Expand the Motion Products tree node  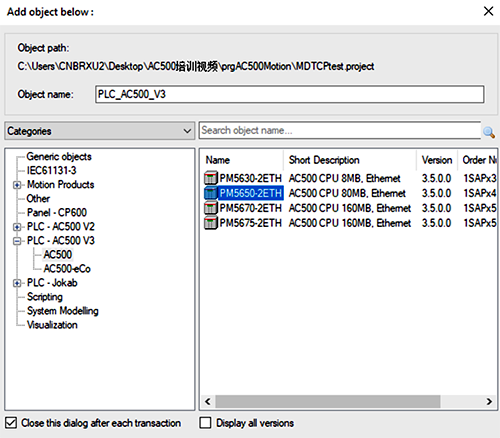click(x=17, y=185)
